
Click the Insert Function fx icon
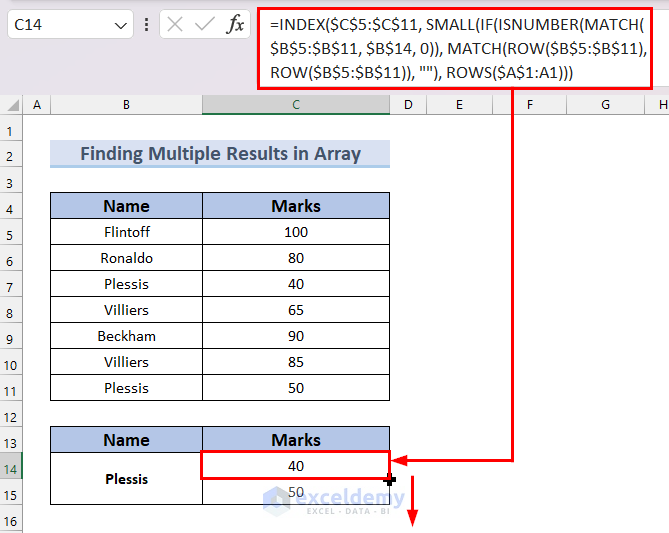(235, 24)
